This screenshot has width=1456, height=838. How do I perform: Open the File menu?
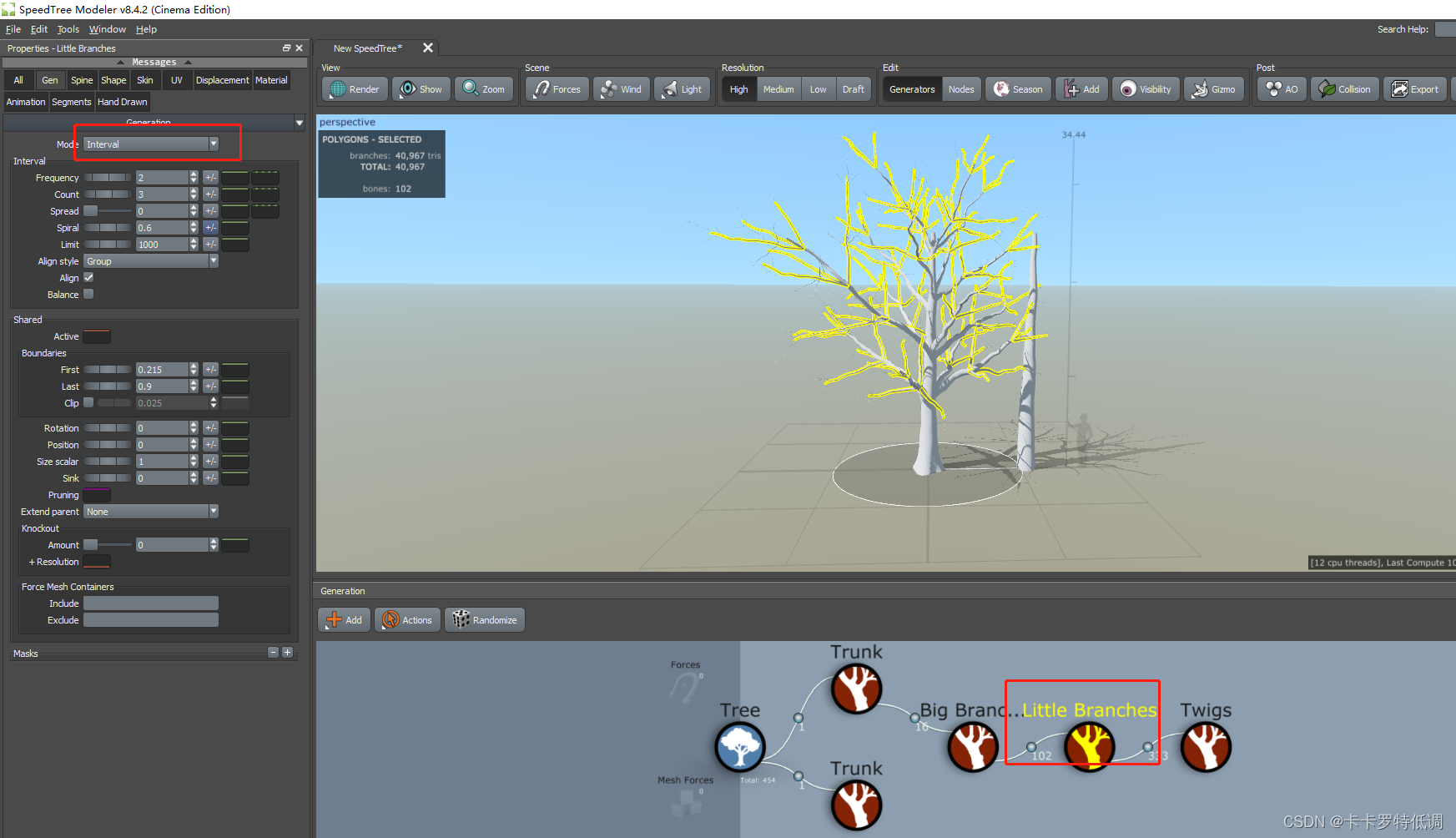point(13,29)
